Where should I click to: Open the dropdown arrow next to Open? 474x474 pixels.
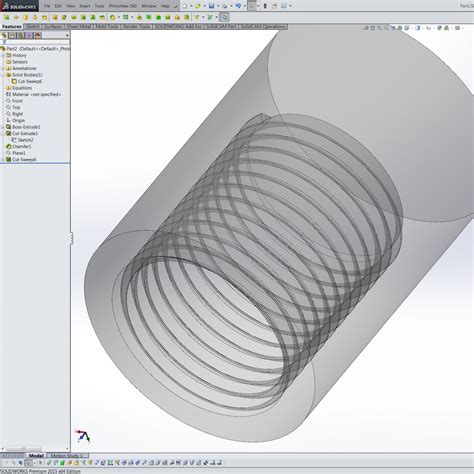pyautogui.click(x=204, y=6)
